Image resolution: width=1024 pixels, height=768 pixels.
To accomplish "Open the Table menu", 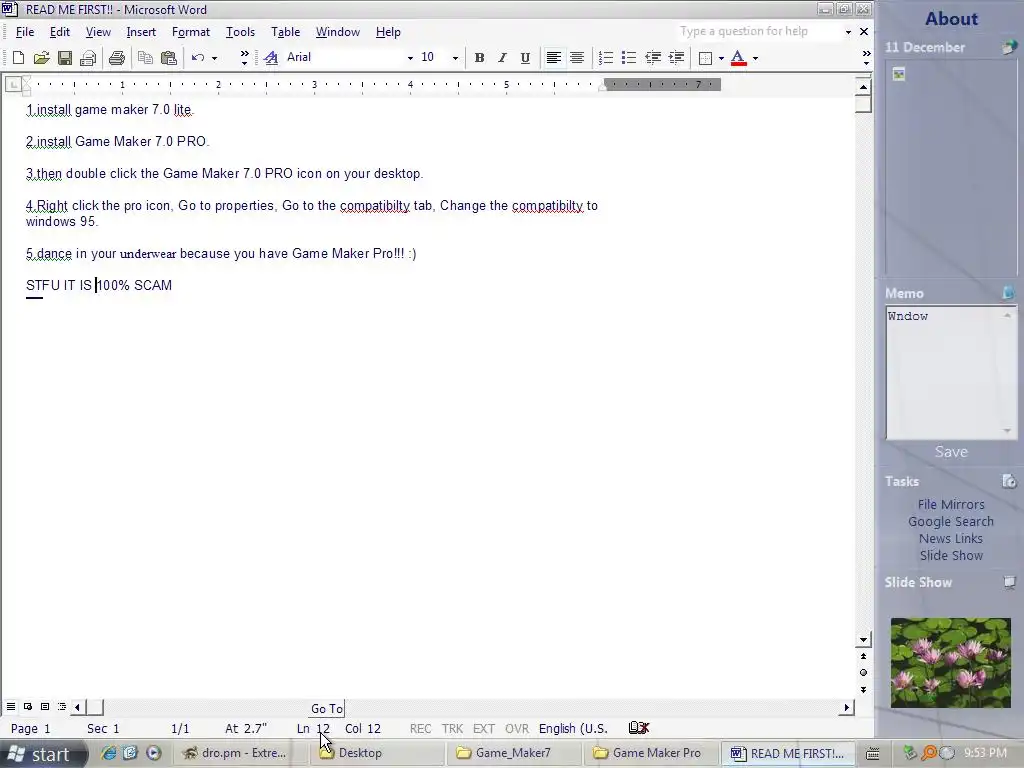I will [x=285, y=32].
